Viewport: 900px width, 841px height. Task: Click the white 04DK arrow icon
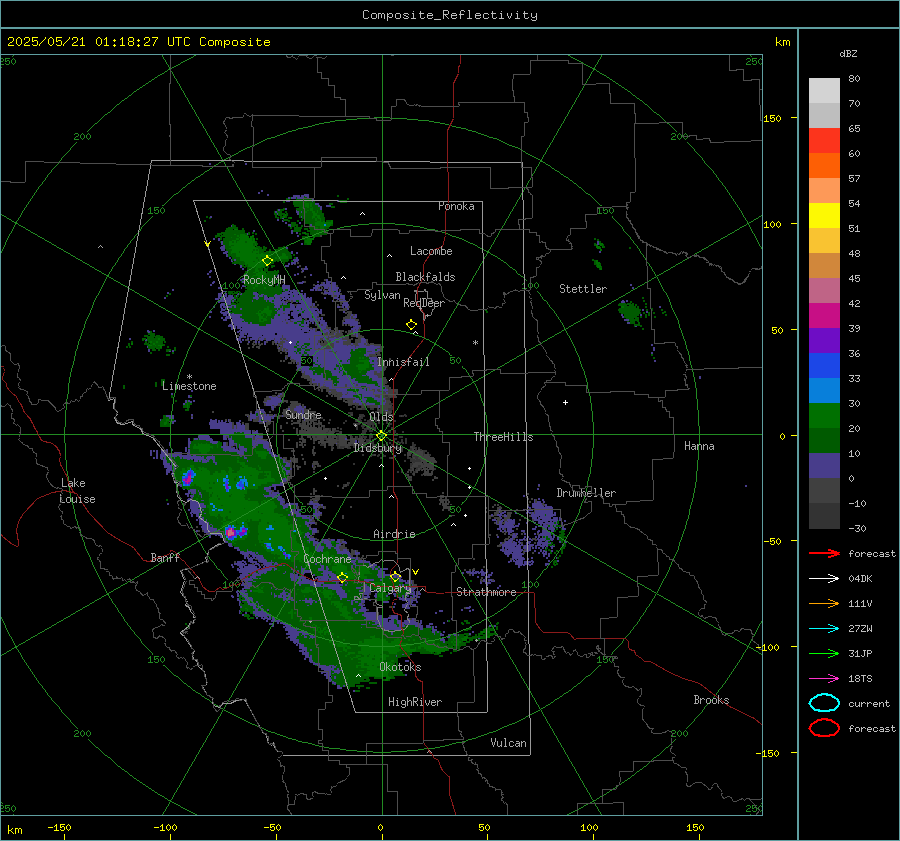pos(824,578)
